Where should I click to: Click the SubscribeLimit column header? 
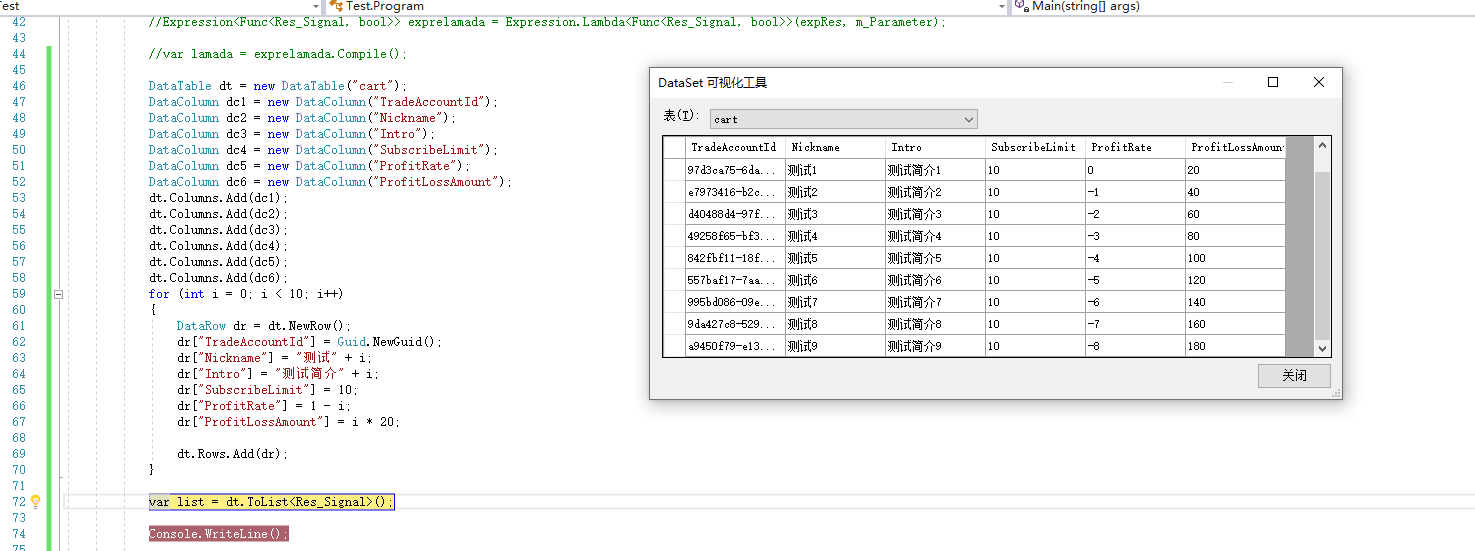click(x=1035, y=147)
